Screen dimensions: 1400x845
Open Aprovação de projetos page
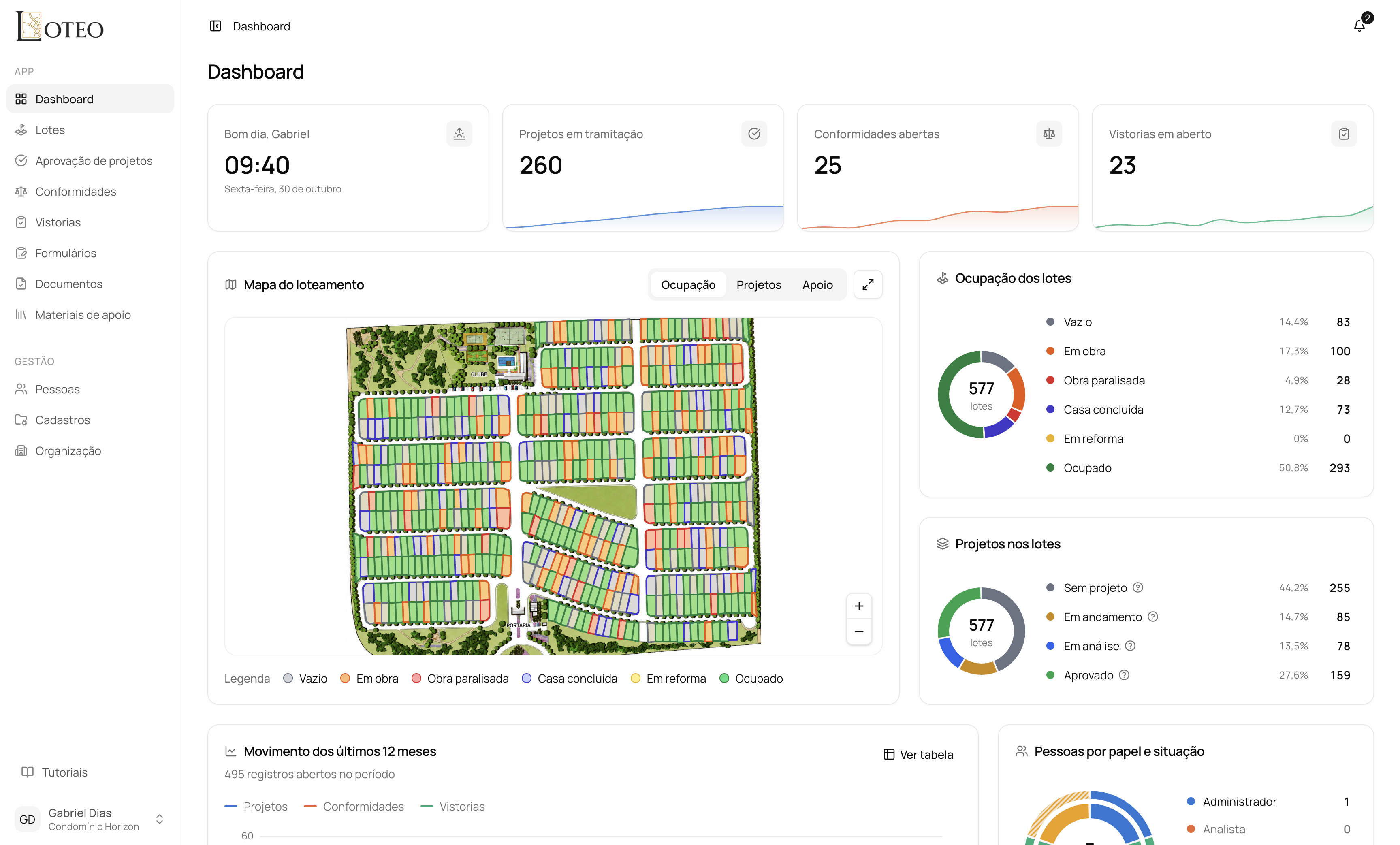(x=90, y=160)
